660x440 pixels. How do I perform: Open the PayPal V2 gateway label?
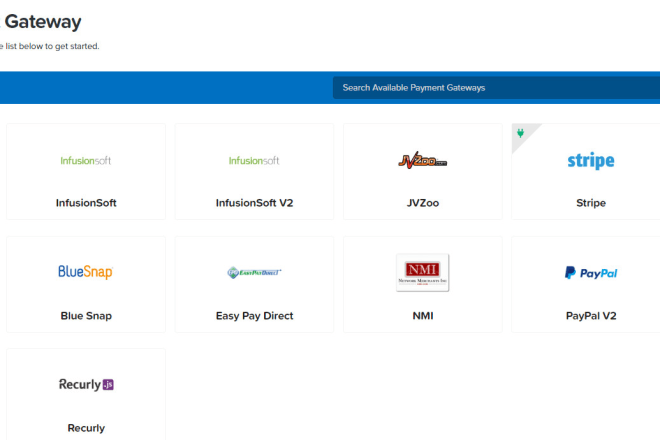591,316
